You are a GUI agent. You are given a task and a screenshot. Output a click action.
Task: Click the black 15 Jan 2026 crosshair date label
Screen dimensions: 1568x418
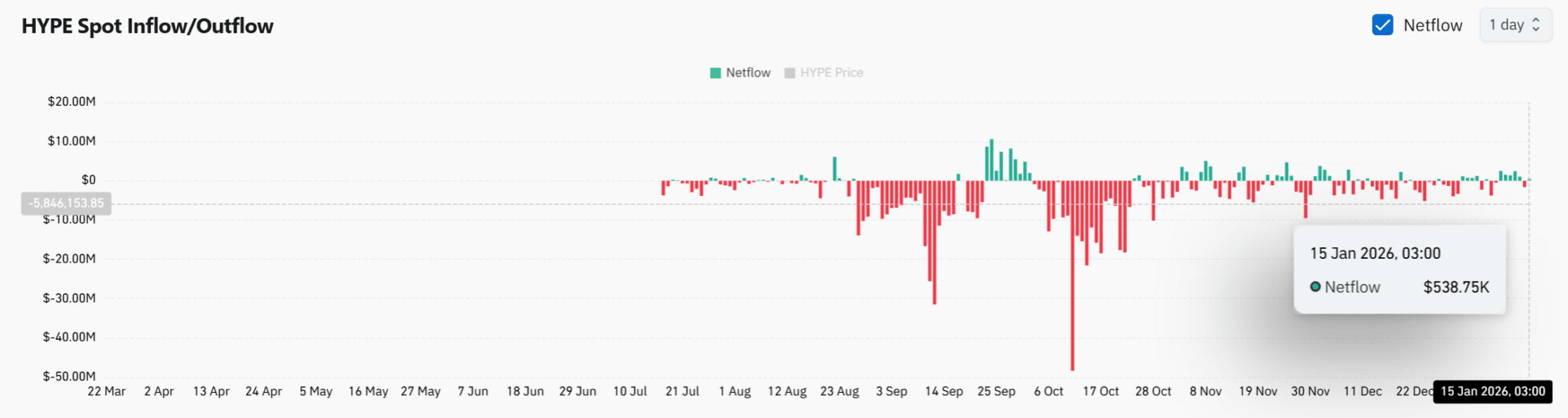tap(1492, 392)
